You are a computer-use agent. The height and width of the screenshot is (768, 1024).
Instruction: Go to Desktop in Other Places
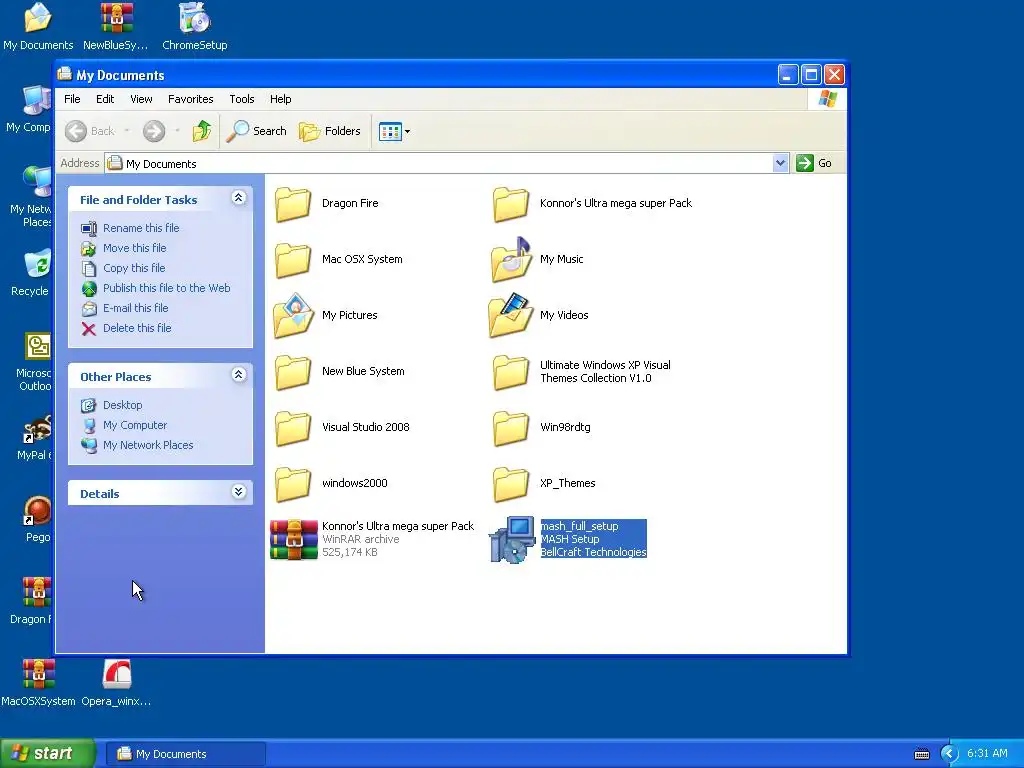112,406
